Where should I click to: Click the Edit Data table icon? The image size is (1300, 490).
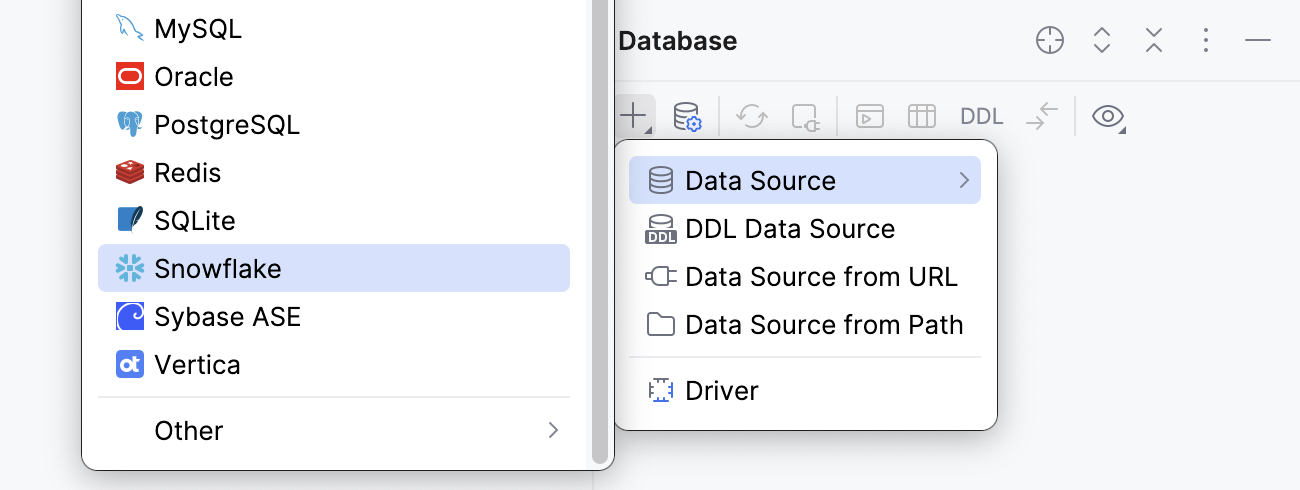[921, 117]
